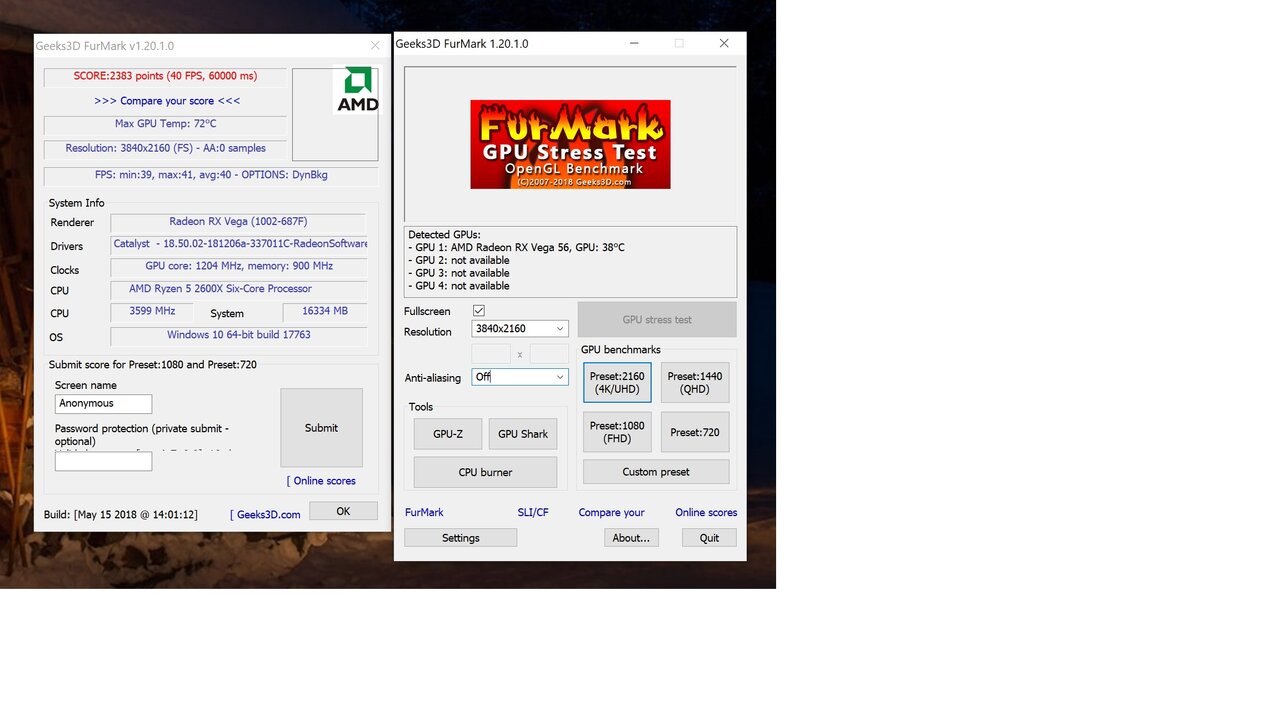This screenshot has height=720, width=1280.
Task: Click the SCORE:2383 points text
Action: click(x=165, y=76)
